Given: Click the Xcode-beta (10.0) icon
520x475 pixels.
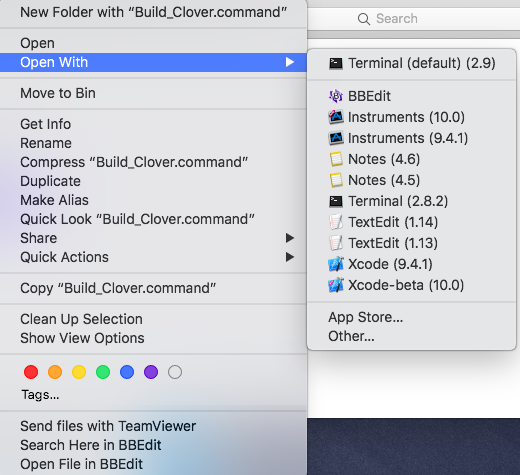Looking at the screenshot, I should (x=336, y=285).
